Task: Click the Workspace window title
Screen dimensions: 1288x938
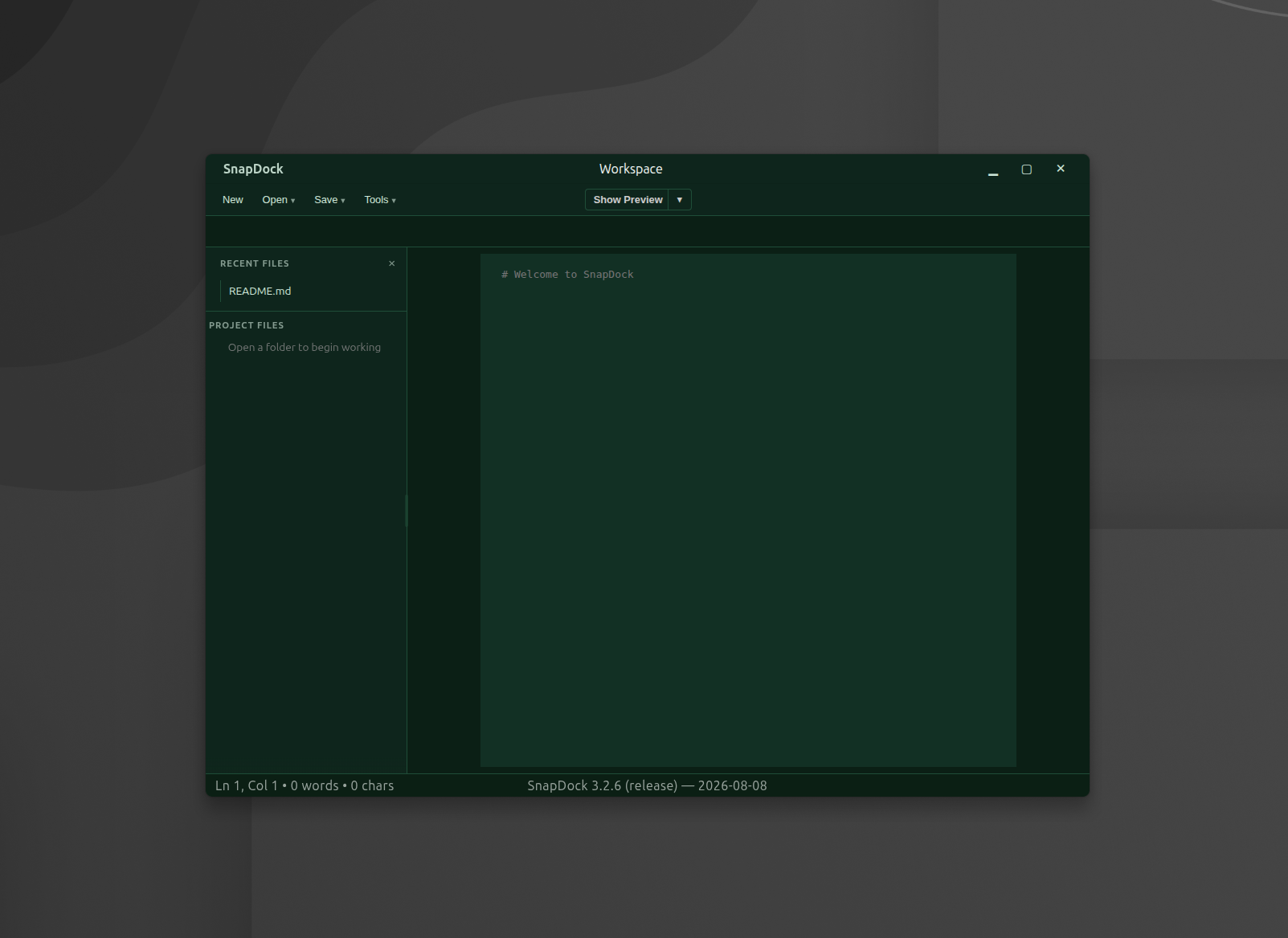Action: pos(631,169)
